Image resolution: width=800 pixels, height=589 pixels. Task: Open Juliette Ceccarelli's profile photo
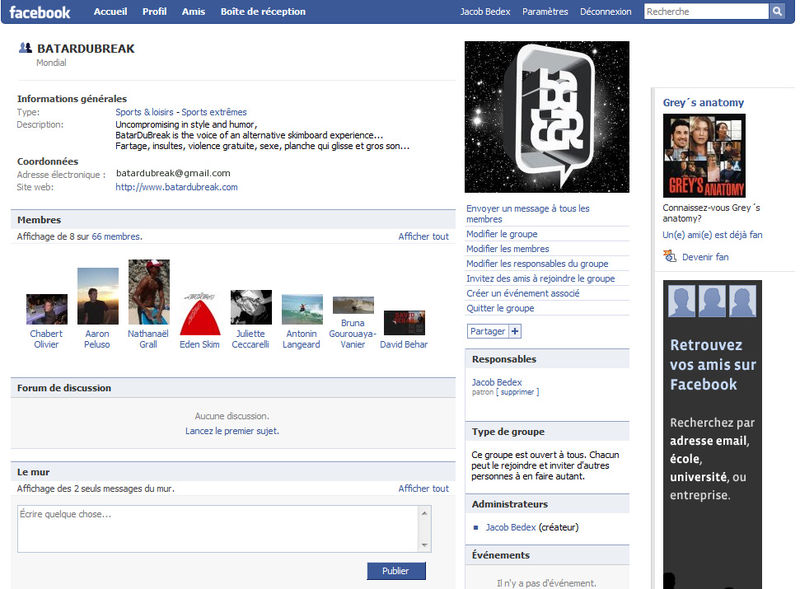click(x=251, y=307)
